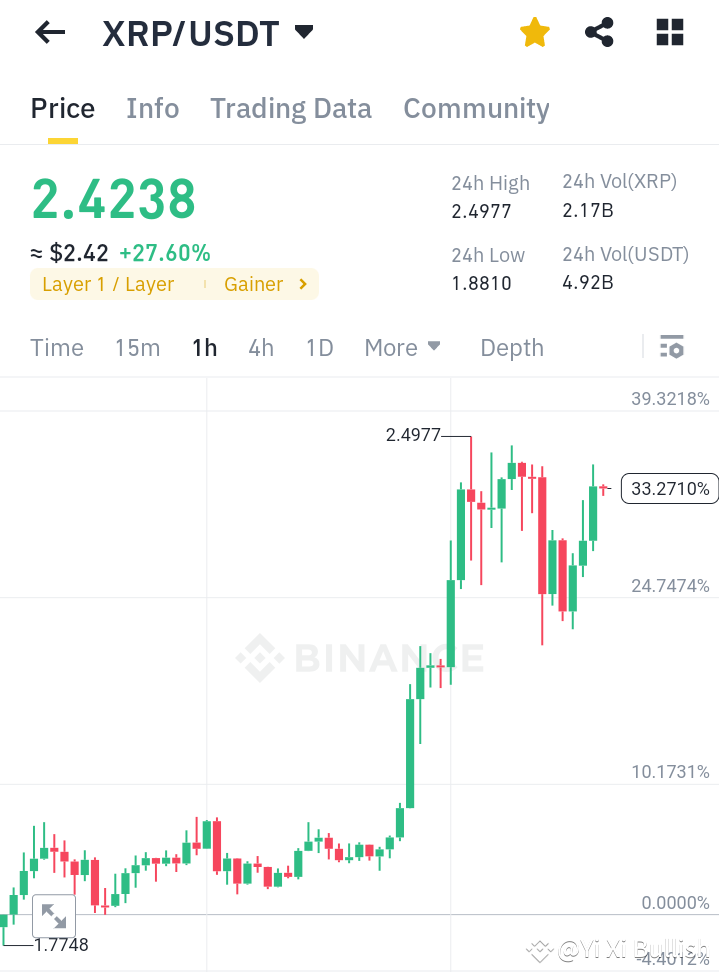Open chart settings via candlestick settings icon

[x=672, y=347]
